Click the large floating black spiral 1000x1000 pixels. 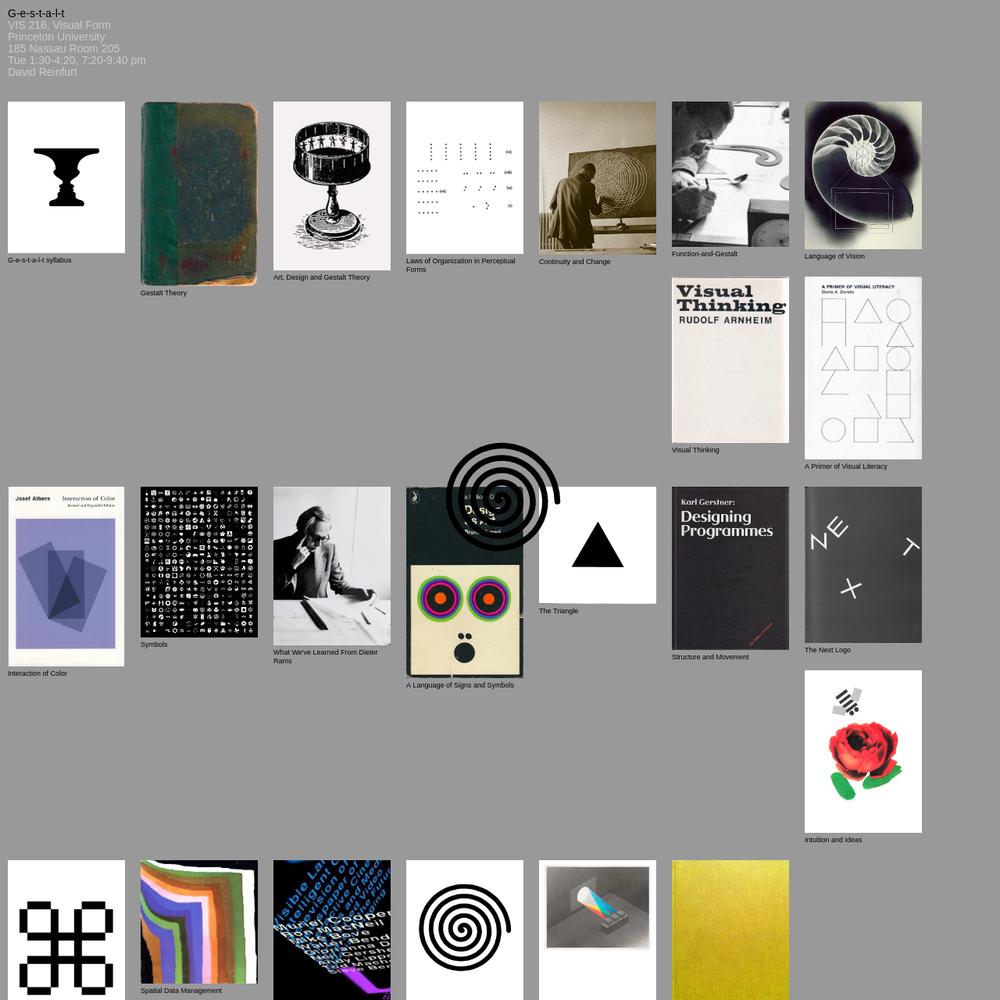pos(503,497)
